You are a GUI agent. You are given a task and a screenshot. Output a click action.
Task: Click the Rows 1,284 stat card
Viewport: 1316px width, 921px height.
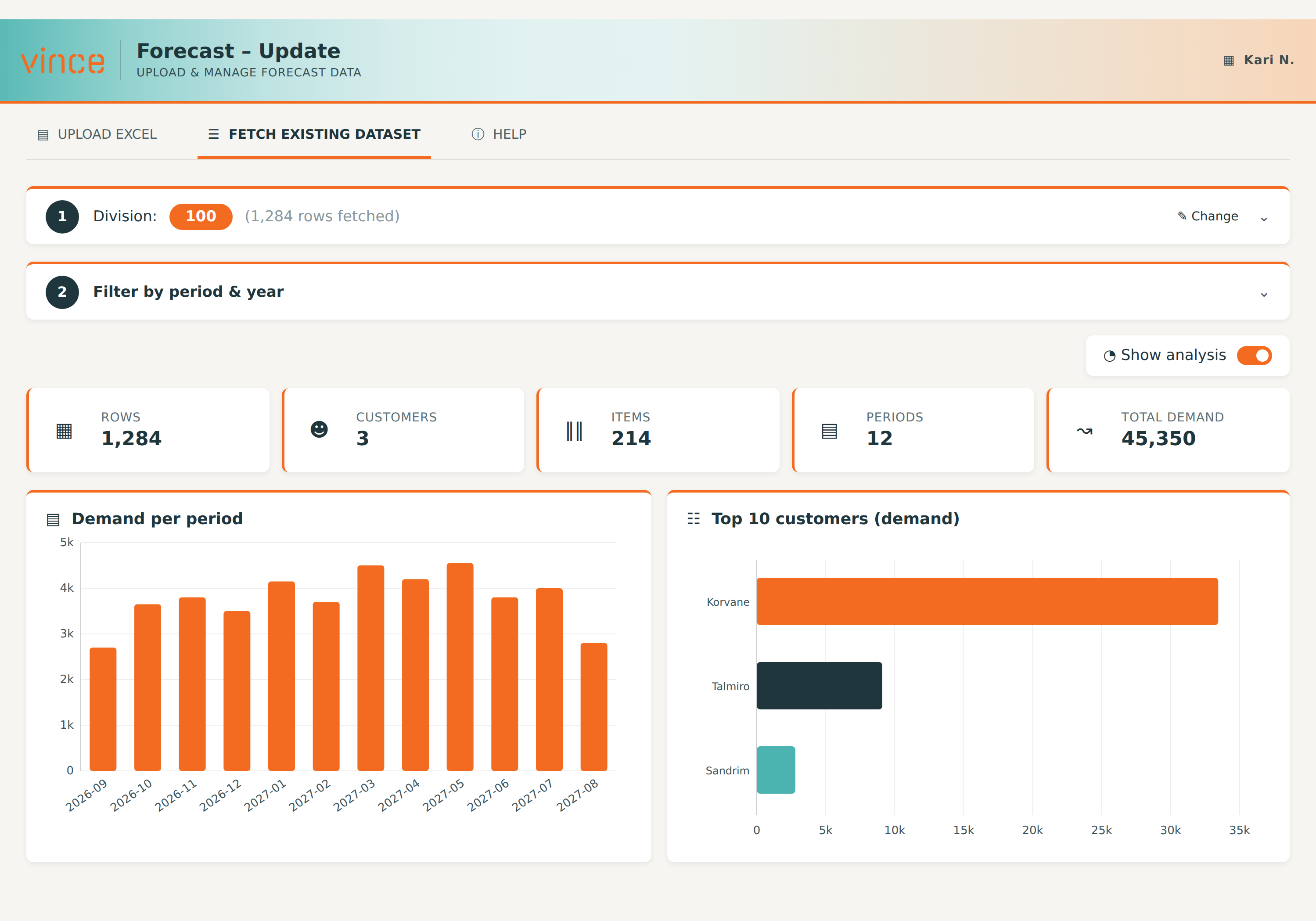coord(148,430)
